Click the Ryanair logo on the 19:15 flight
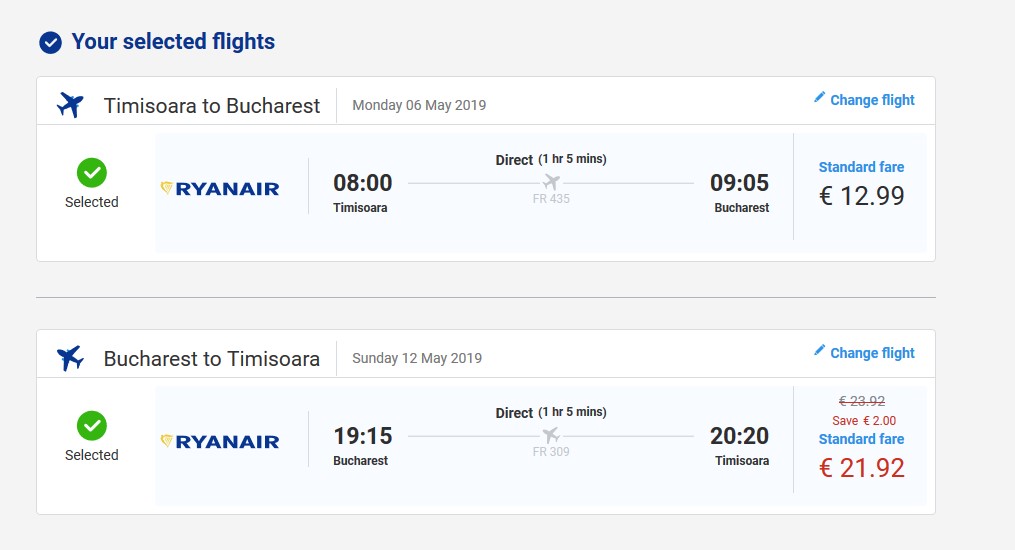 click(x=220, y=441)
